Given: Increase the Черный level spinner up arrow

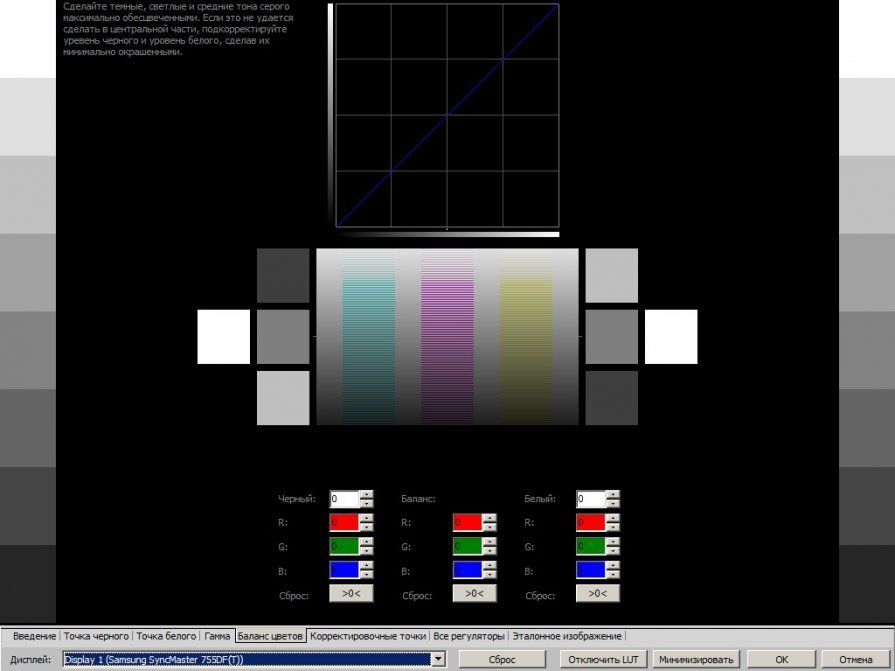Looking at the screenshot, I should 366,495.
